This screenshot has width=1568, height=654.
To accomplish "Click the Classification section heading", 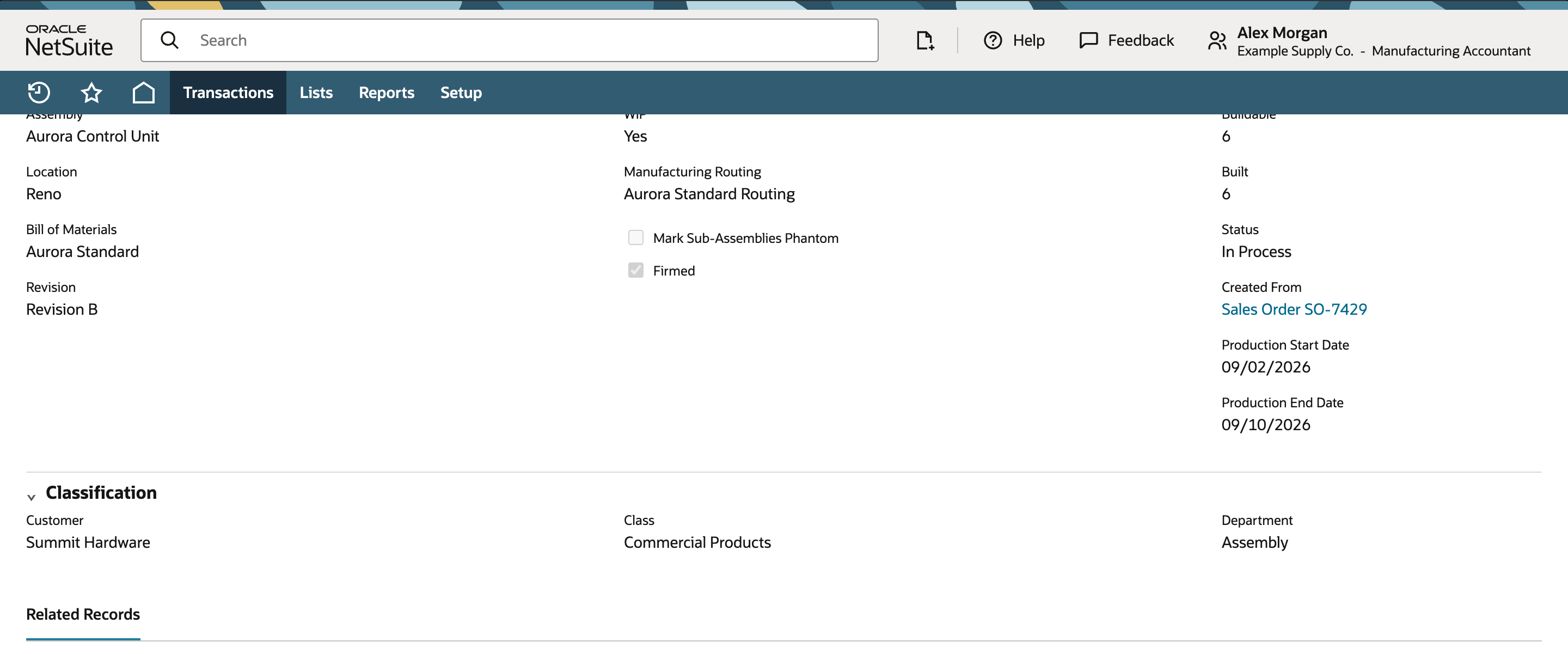I will pos(101,493).
